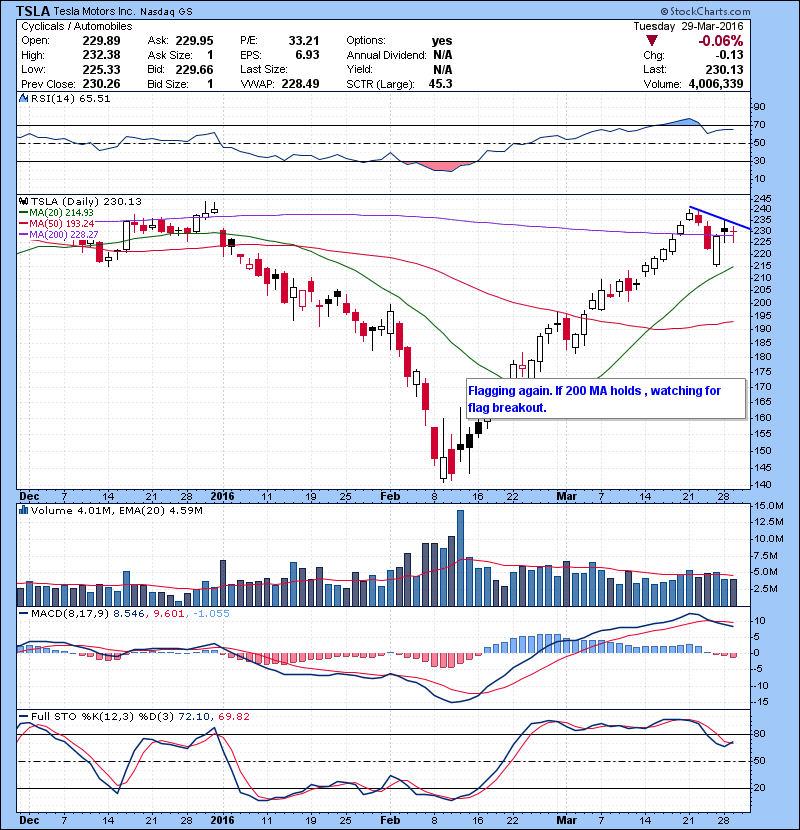Click the RSI indicator line icon
The width and height of the screenshot is (800, 830).
point(23,98)
